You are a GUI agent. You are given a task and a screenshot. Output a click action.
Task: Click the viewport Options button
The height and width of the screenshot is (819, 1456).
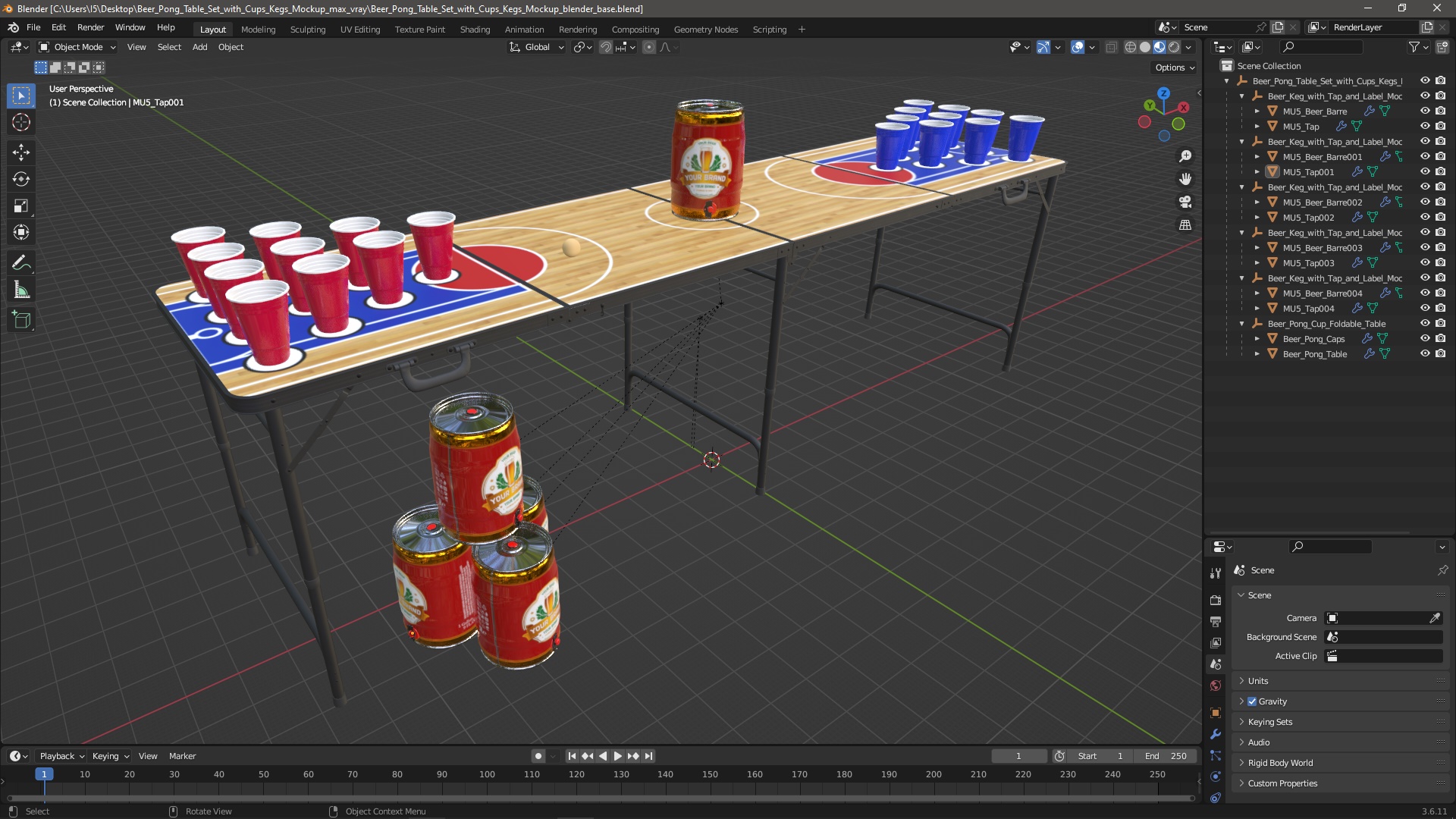tap(1174, 67)
